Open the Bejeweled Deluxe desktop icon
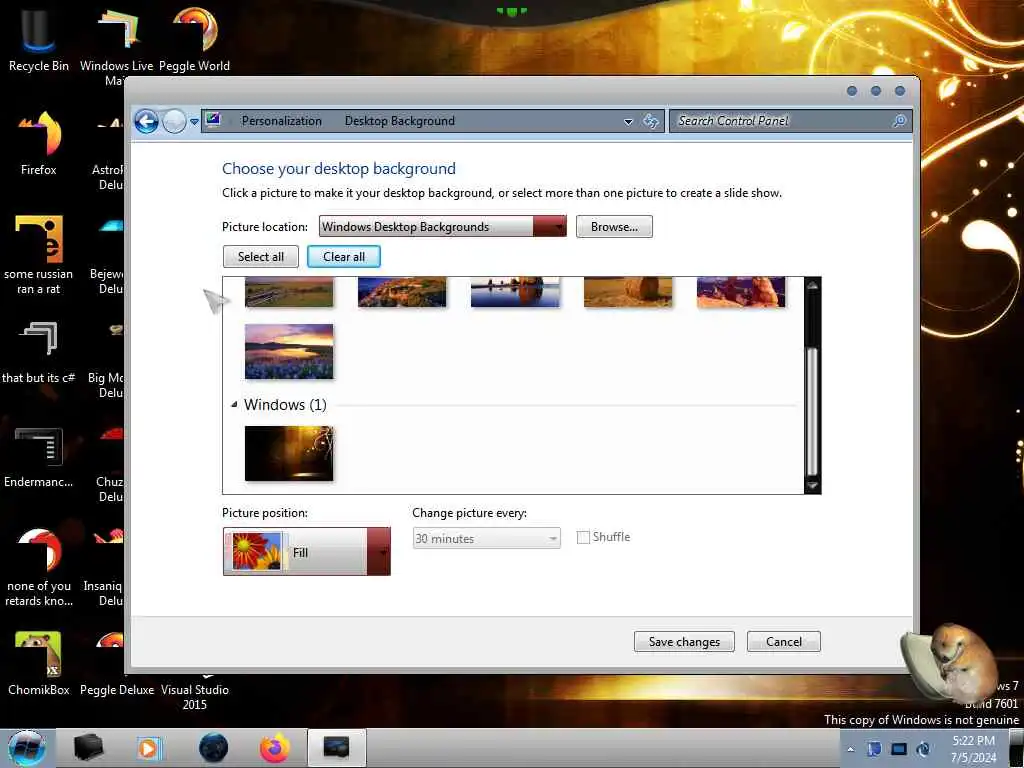This screenshot has height=768, width=1024. pyautogui.click(x=108, y=255)
